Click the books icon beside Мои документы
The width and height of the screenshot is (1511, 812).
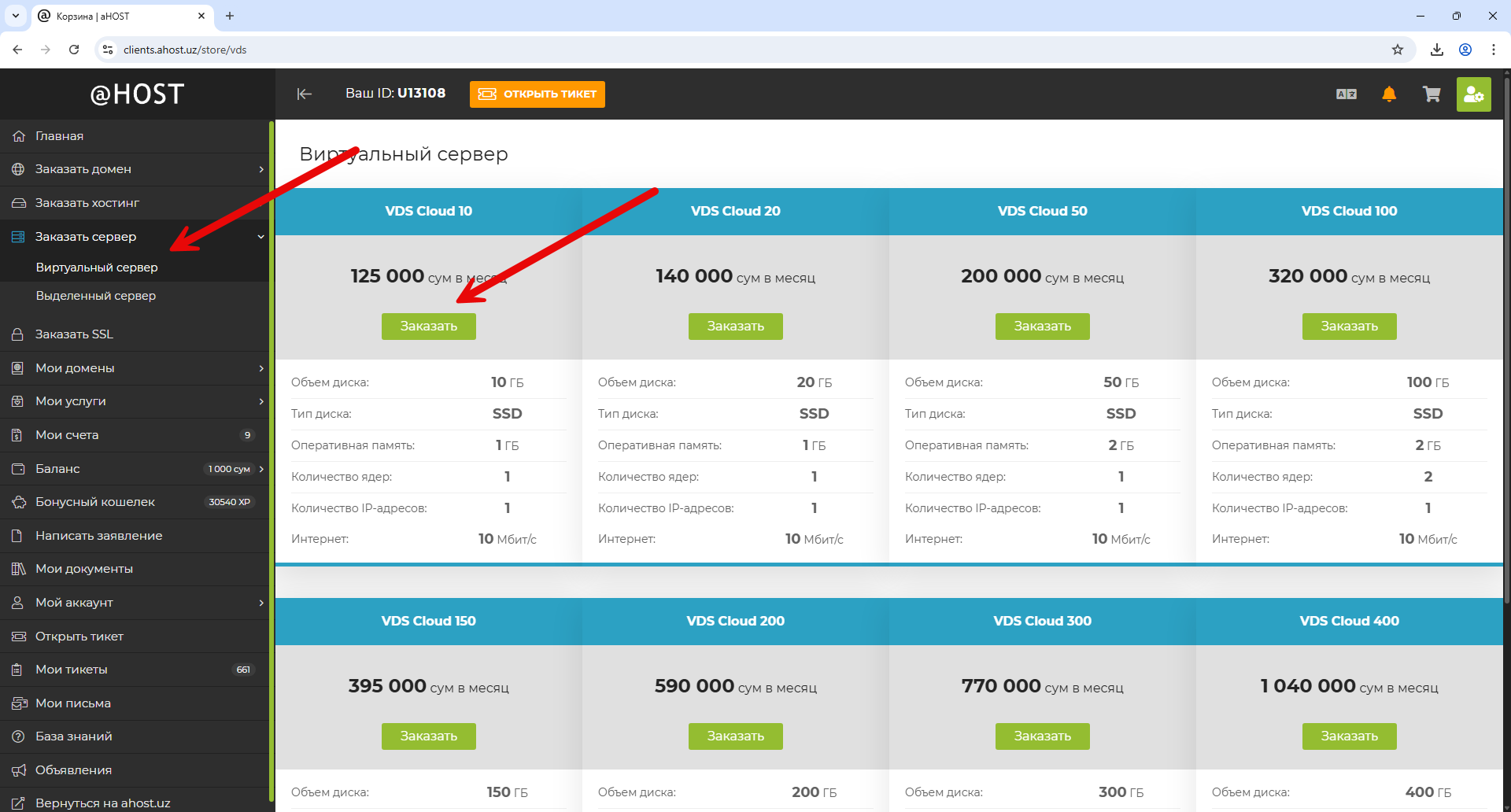[18, 569]
